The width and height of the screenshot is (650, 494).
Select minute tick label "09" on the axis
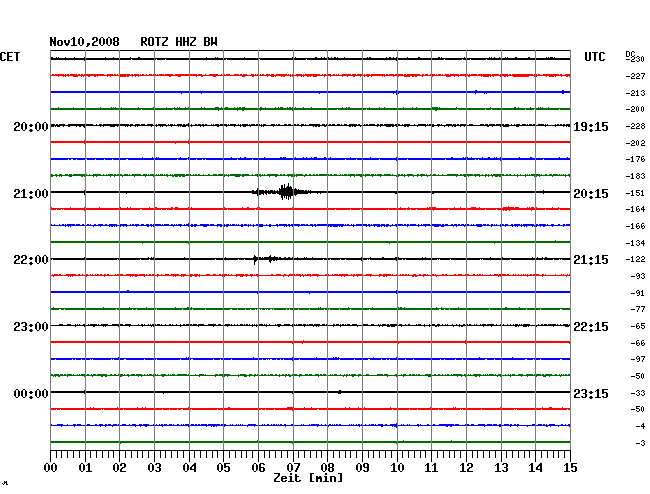(x=362, y=468)
